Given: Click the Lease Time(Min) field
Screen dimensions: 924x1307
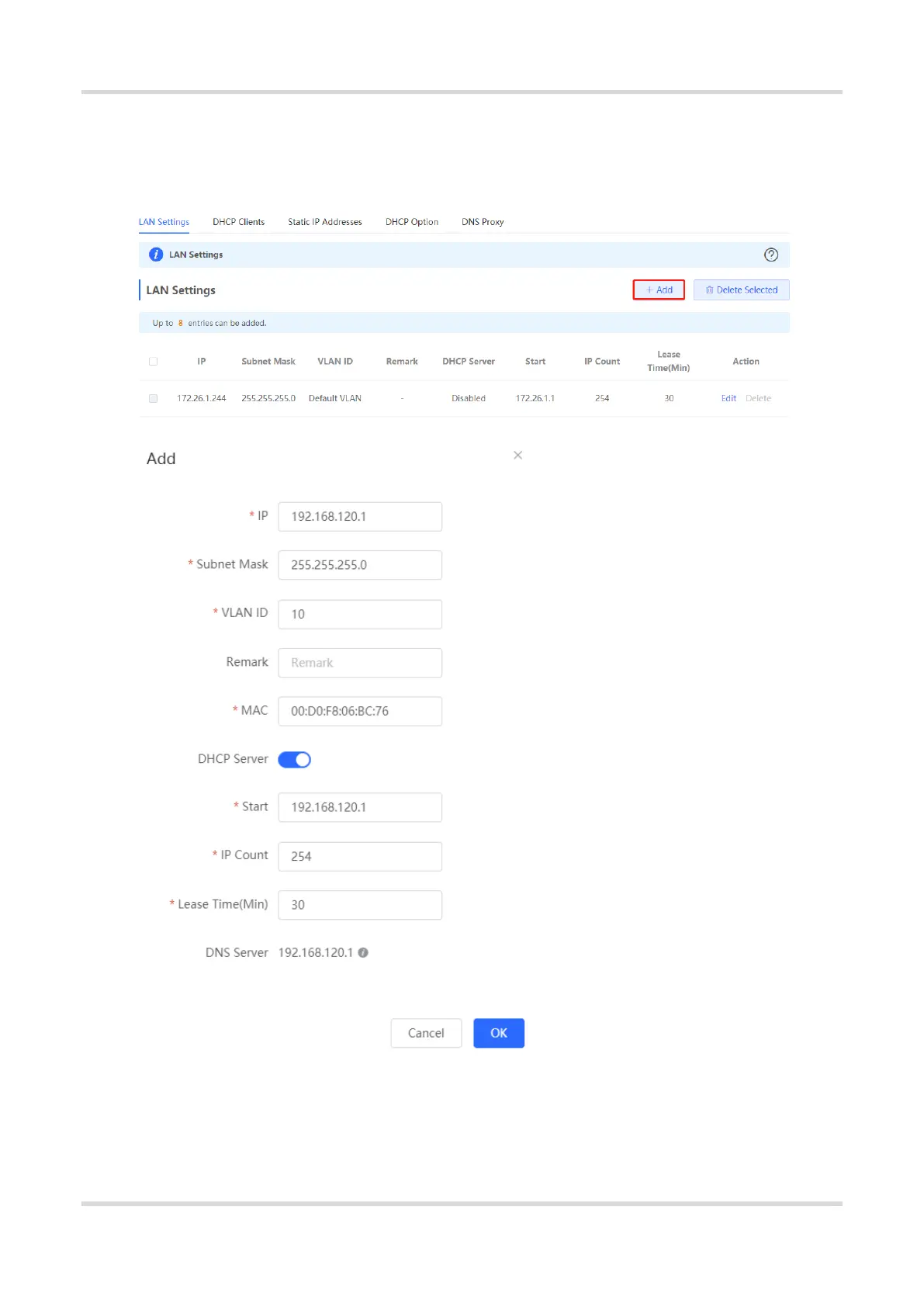Looking at the screenshot, I should (360, 905).
